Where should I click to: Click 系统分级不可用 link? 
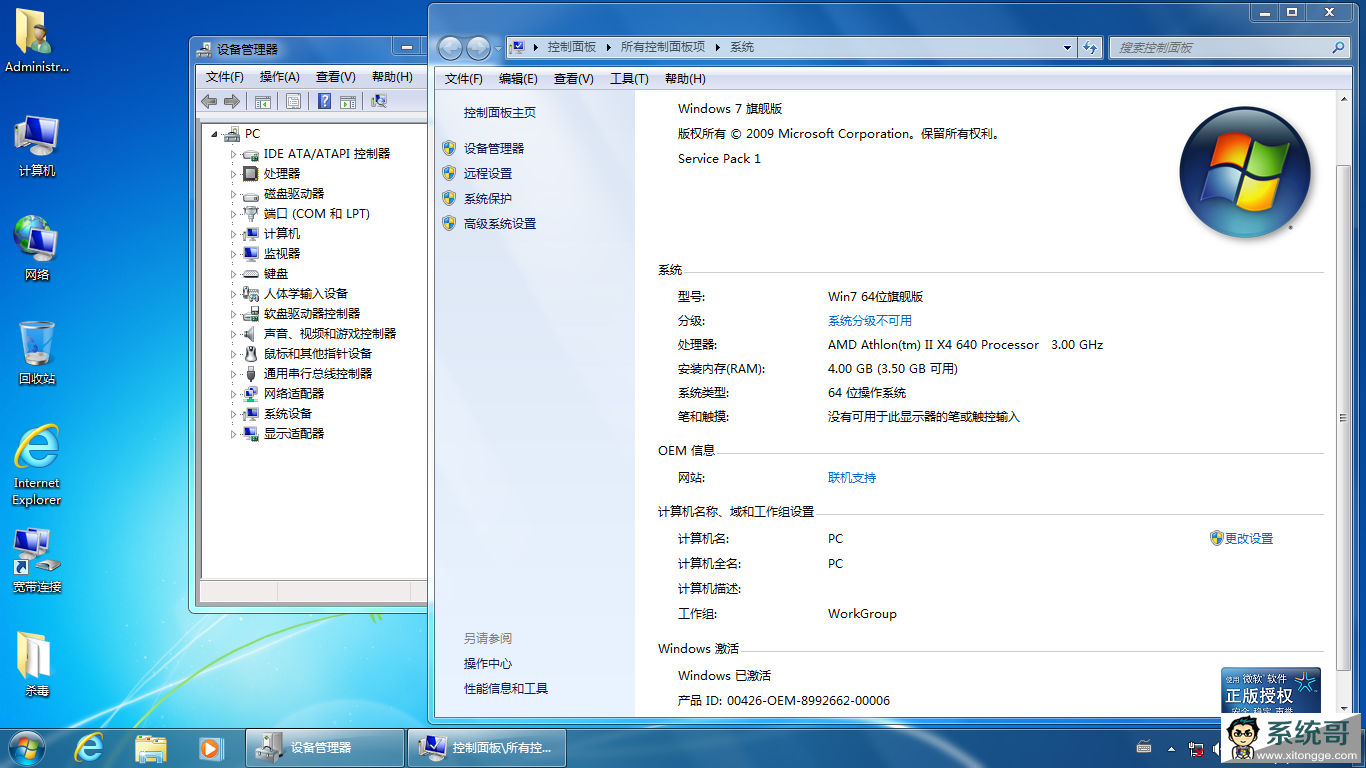pos(870,321)
